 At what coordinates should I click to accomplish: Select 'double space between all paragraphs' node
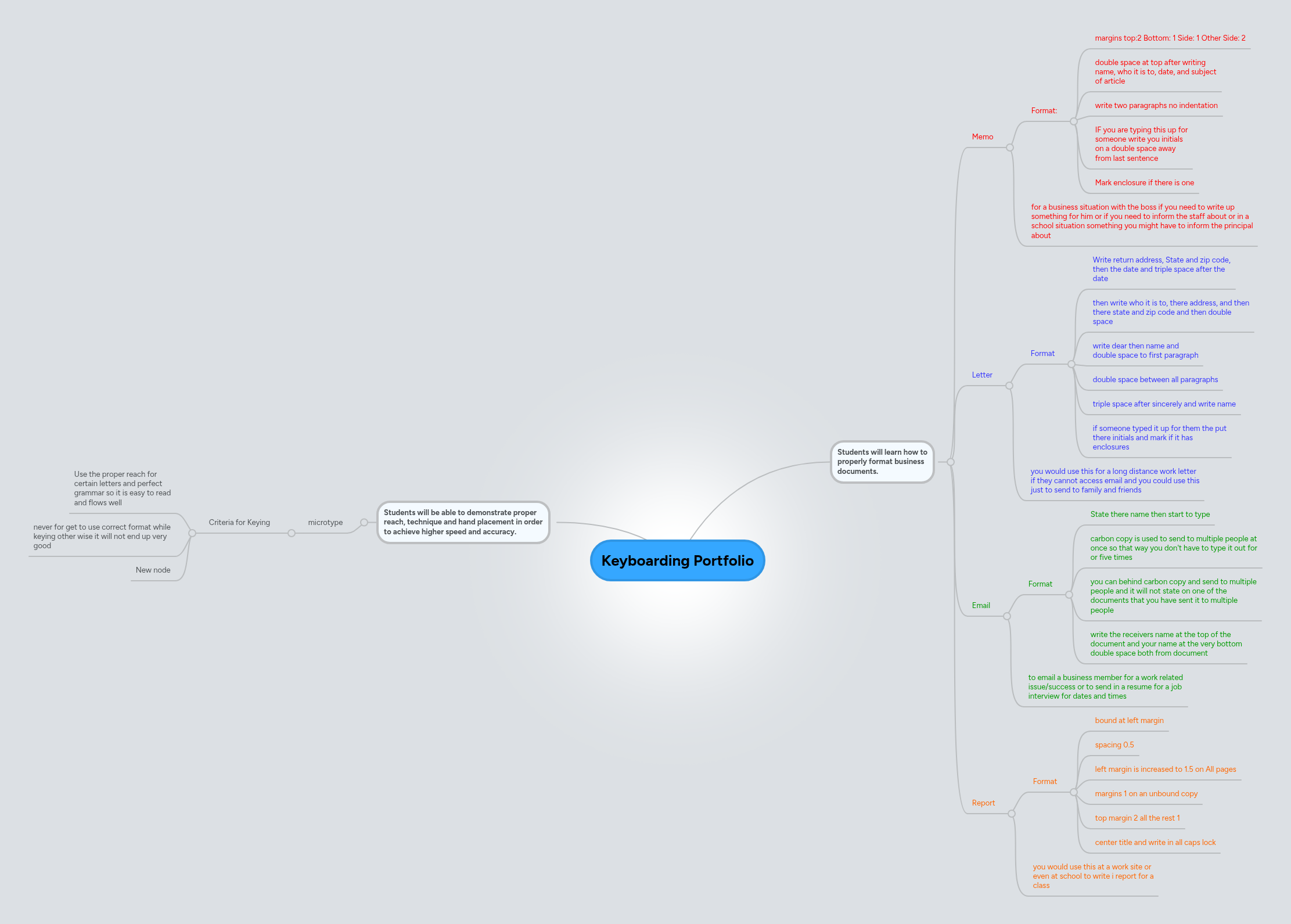1155,380
